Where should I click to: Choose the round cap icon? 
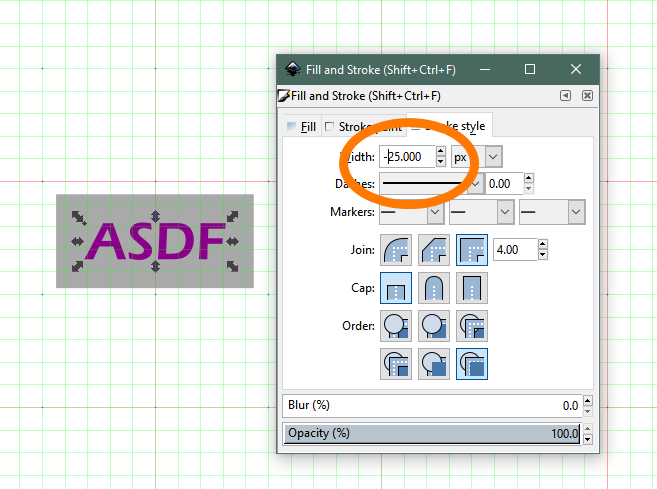[x=433, y=289]
